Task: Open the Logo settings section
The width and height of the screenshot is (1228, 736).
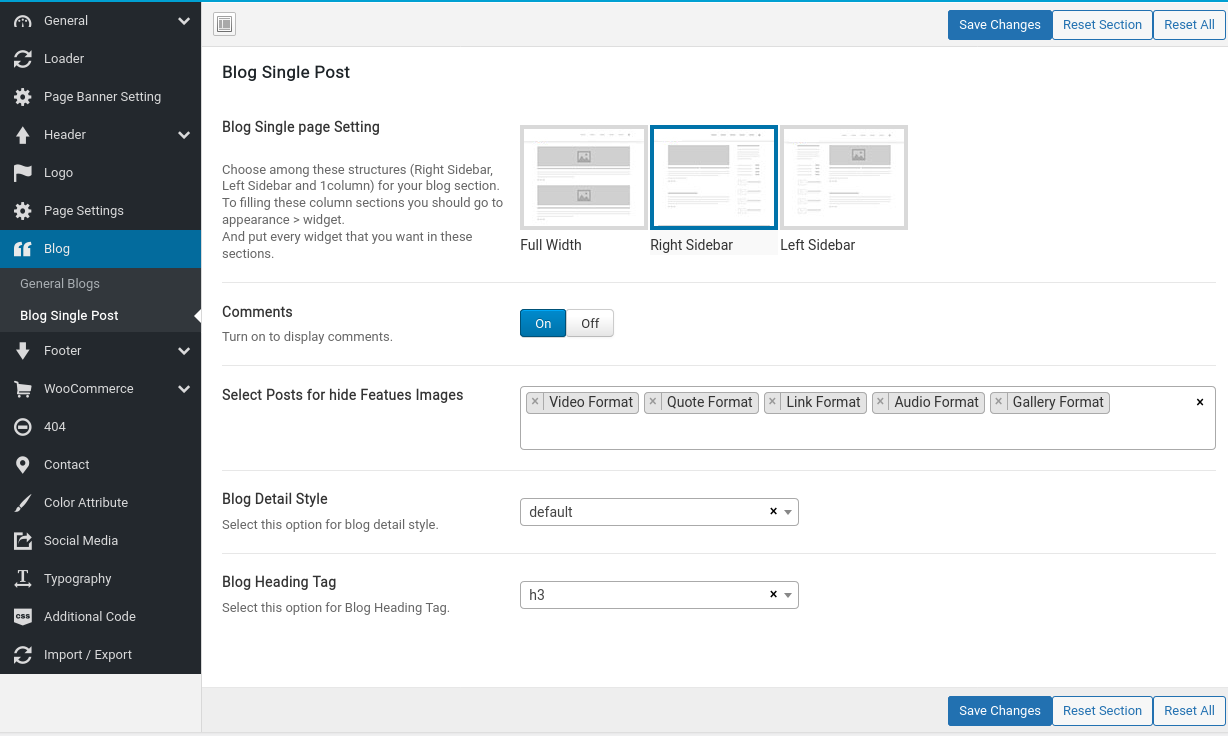Action: click(x=100, y=173)
